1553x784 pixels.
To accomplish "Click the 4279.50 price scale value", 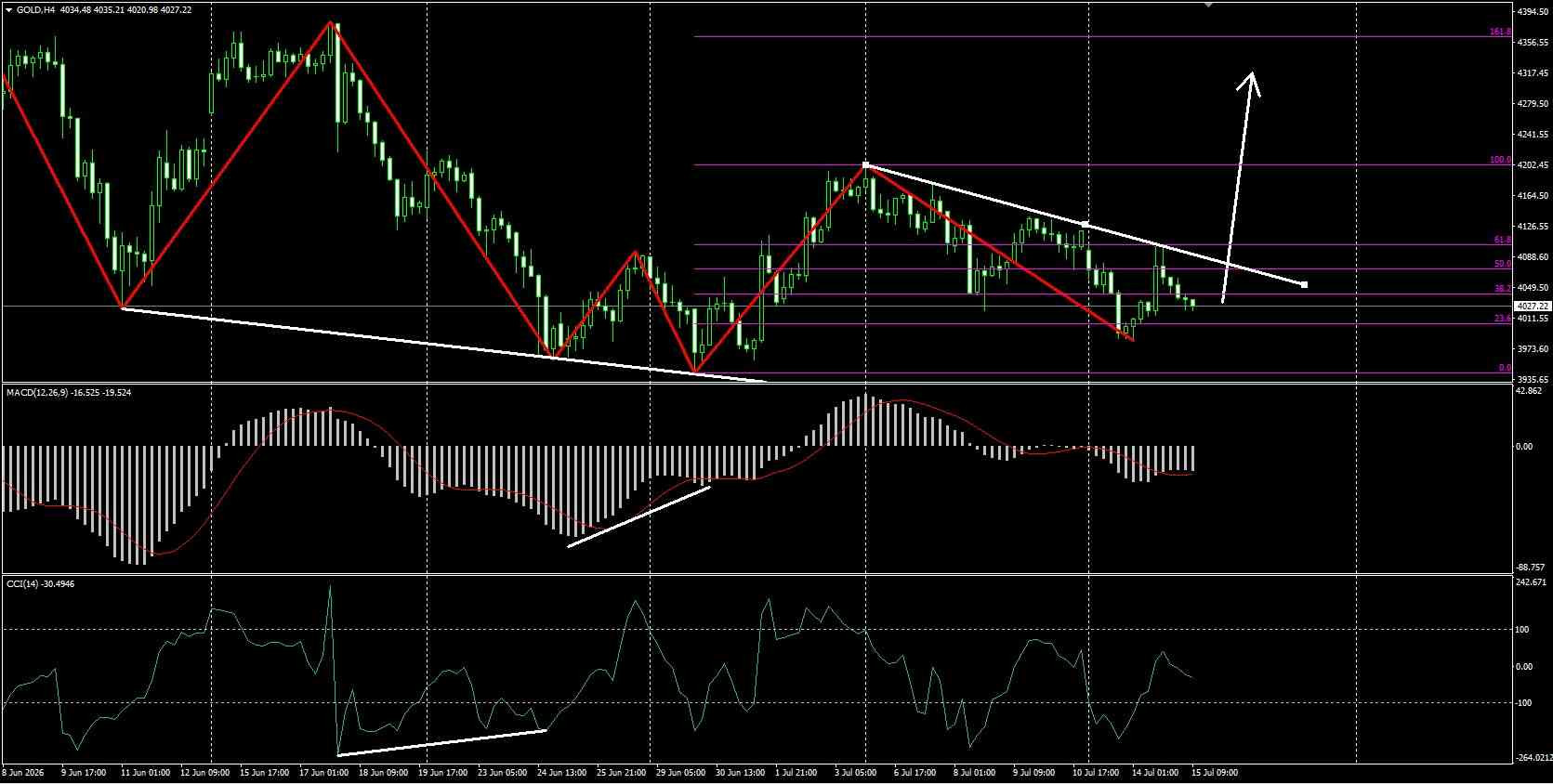I will [x=1532, y=103].
